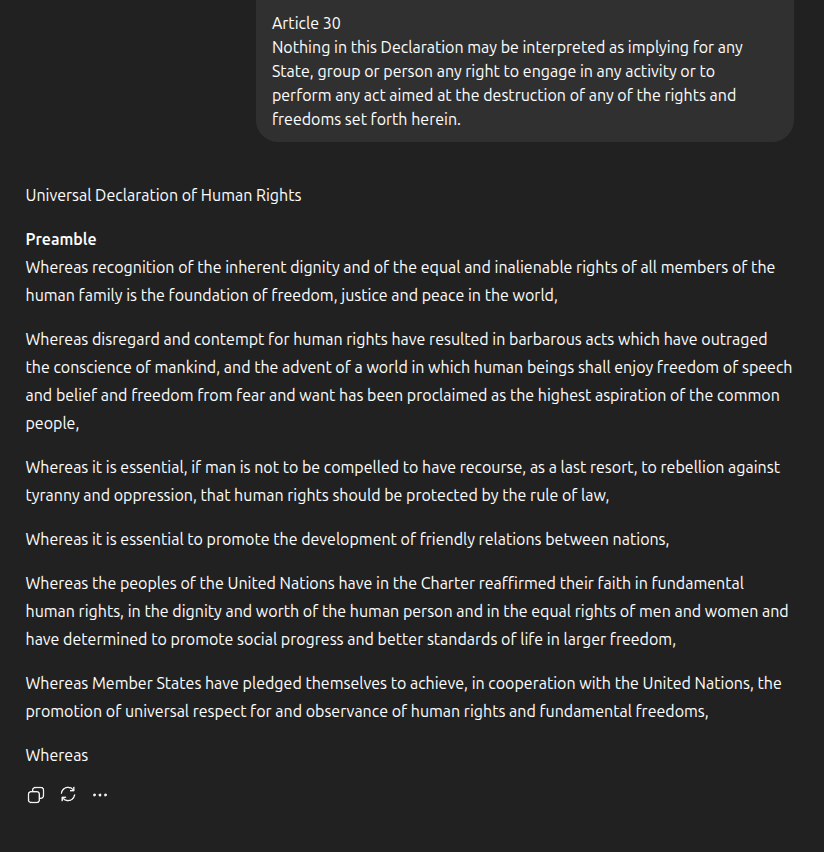Click the paragraph mentioning barbarous acts

coord(400,381)
